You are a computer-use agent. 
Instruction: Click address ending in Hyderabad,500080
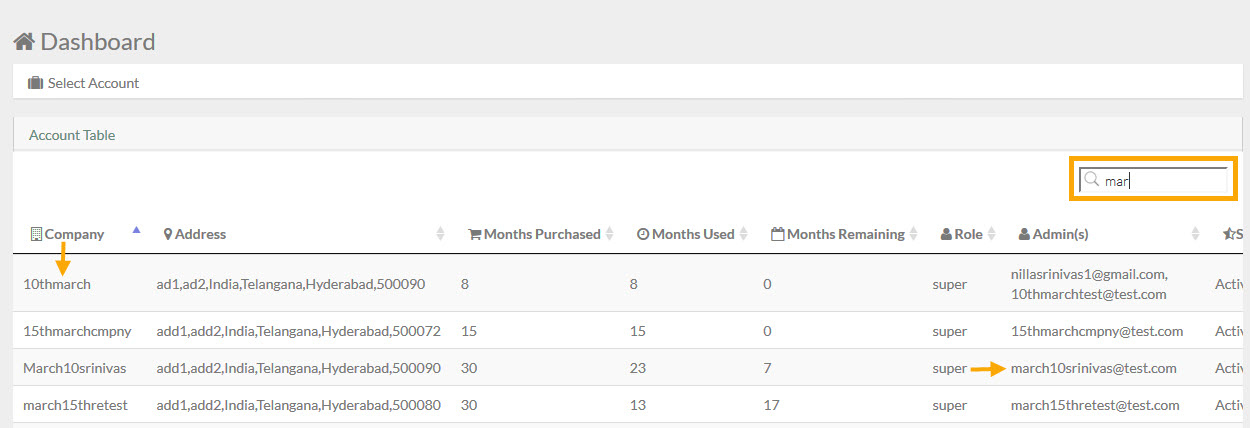(298, 405)
